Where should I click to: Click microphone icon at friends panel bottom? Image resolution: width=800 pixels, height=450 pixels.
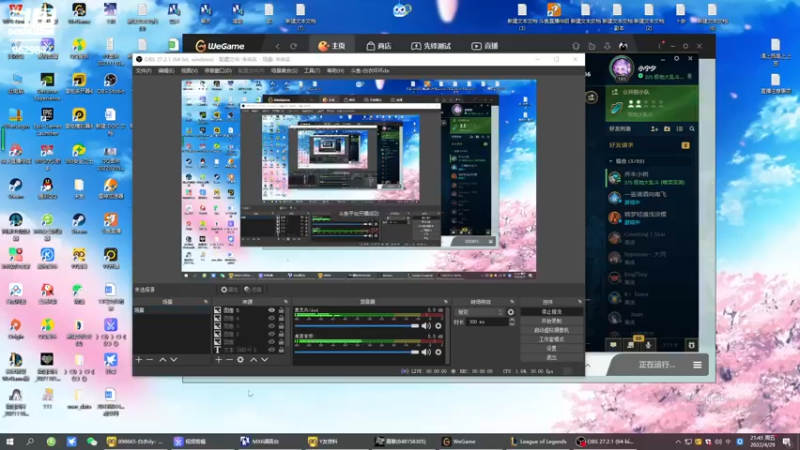pyautogui.click(x=648, y=345)
